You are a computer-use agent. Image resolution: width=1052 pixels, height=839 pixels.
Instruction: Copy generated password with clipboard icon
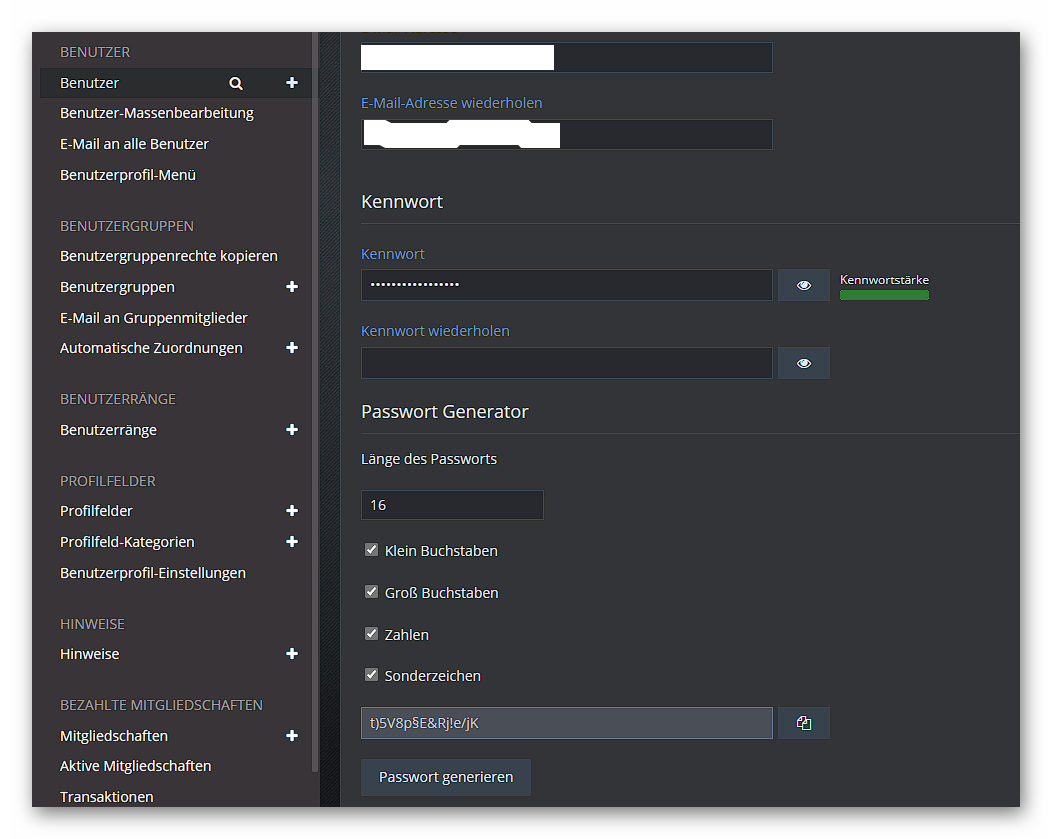[x=804, y=723]
